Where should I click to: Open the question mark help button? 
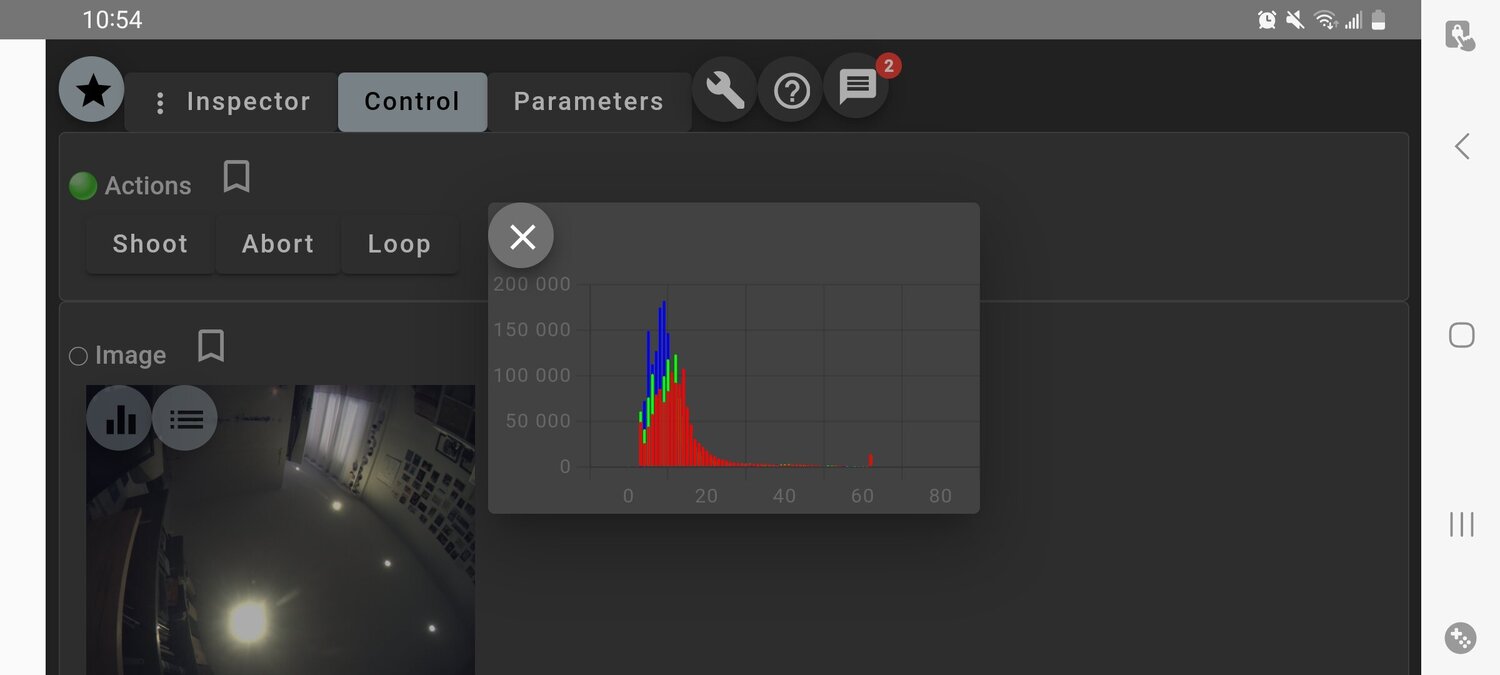792,91
